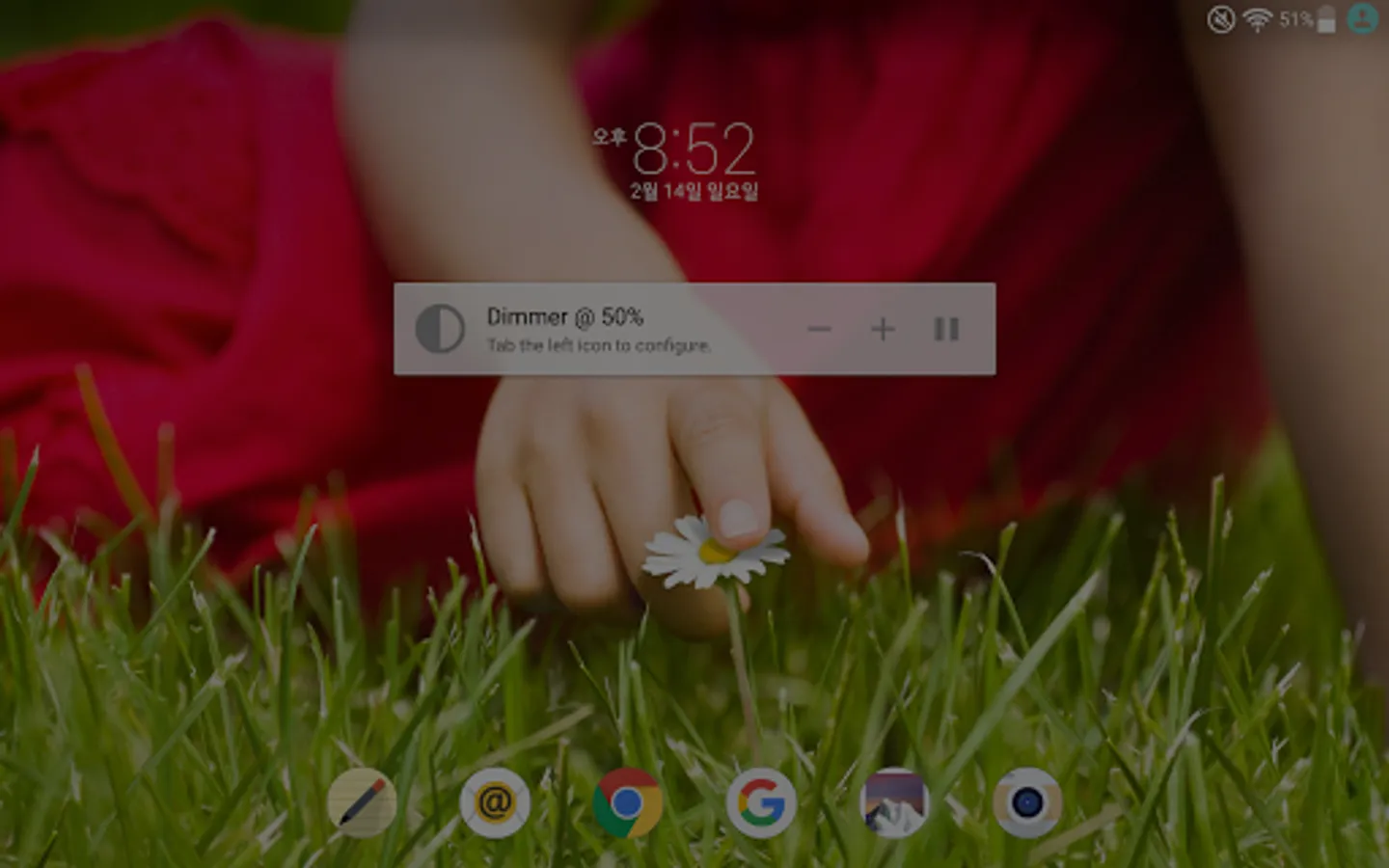1389x868 pixels.
Task: Tap the 8:52 clock display
Action: (694, 149)
